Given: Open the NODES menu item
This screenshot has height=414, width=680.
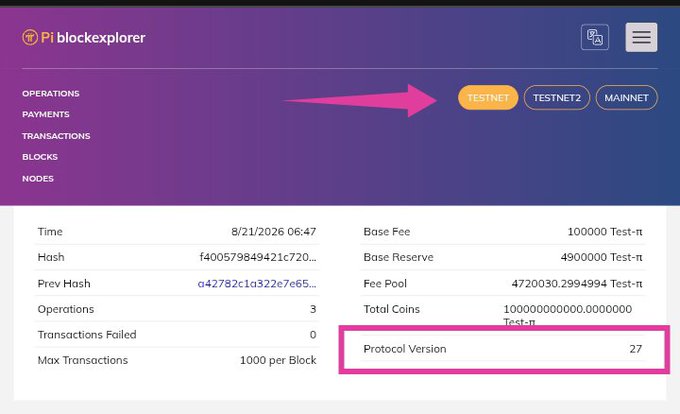Looking at the screenshot, I should [x=38, y=179].
